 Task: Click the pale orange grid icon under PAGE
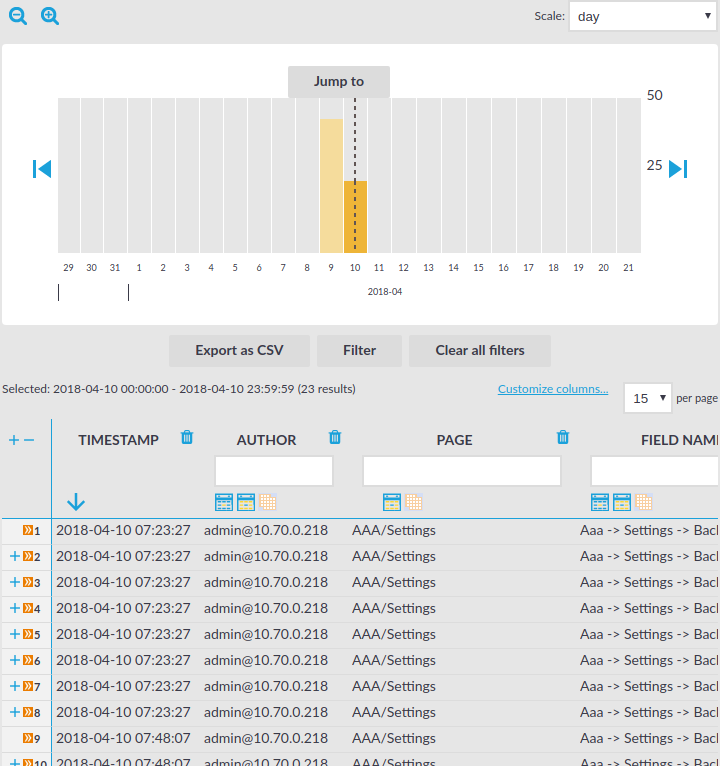414,502
